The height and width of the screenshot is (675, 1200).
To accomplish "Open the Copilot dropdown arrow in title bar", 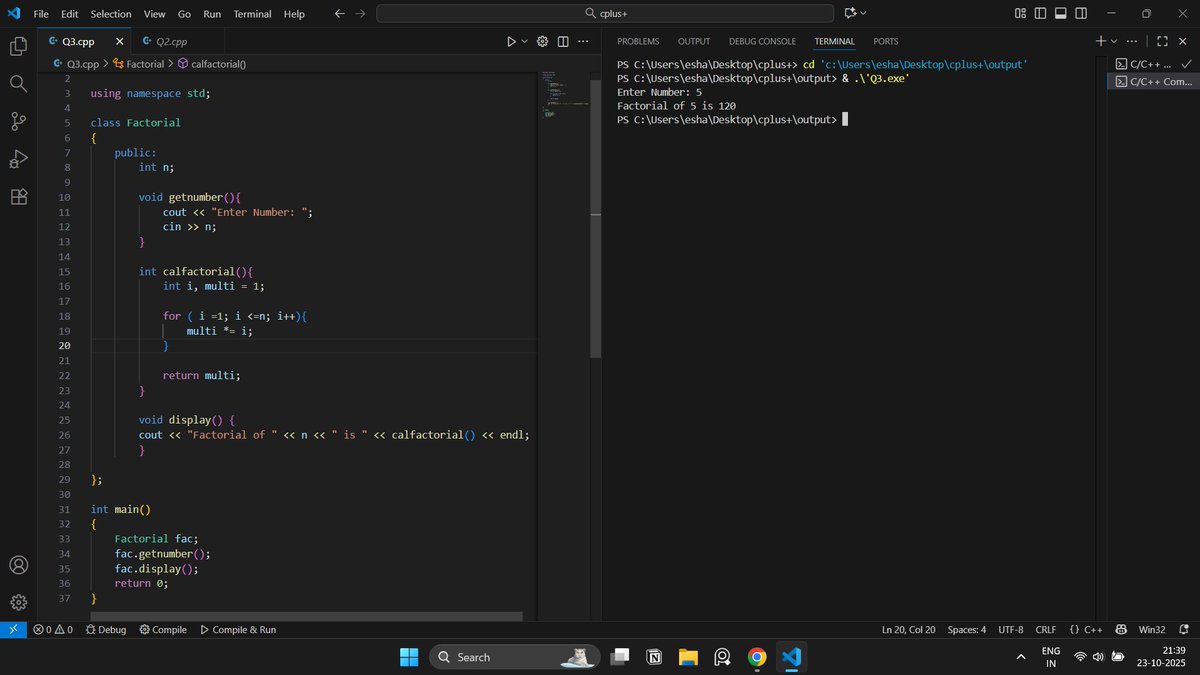I will (x=863, y=13).
